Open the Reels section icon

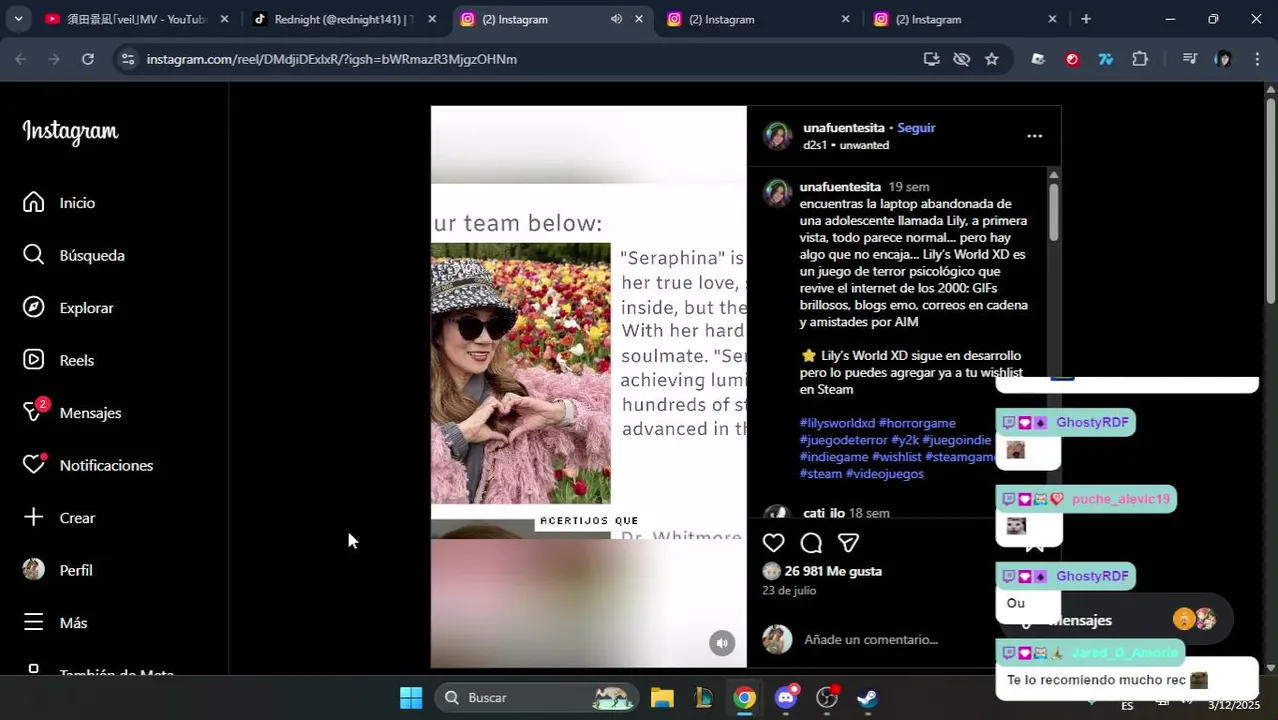[34, 360]
